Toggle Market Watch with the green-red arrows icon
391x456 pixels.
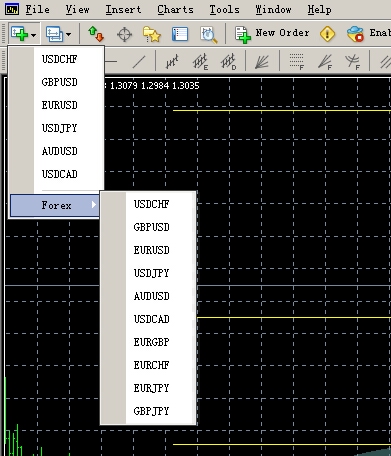(x=96, y=34)
